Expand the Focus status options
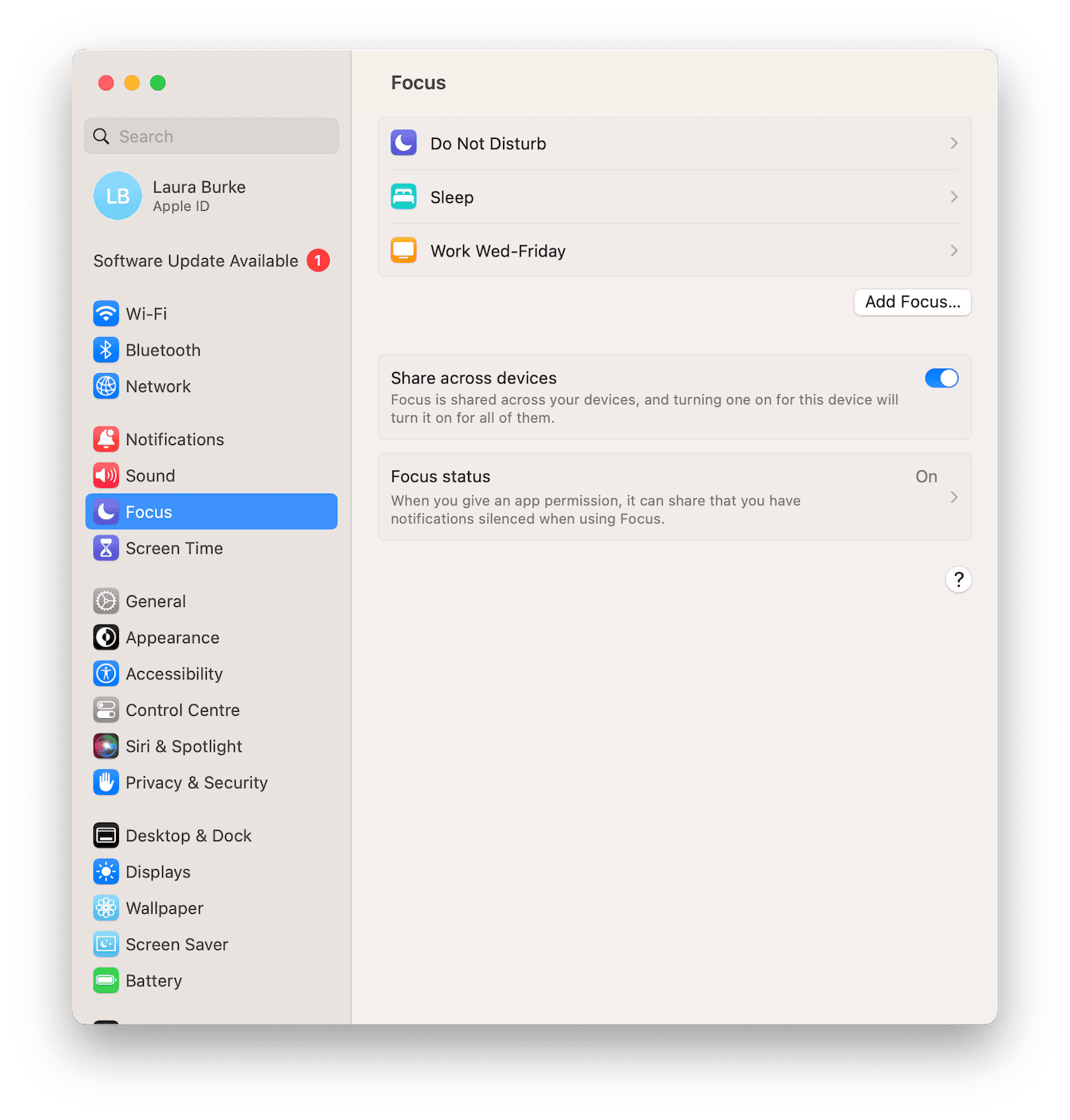Screen dimensions: 1070x1120 953,497
